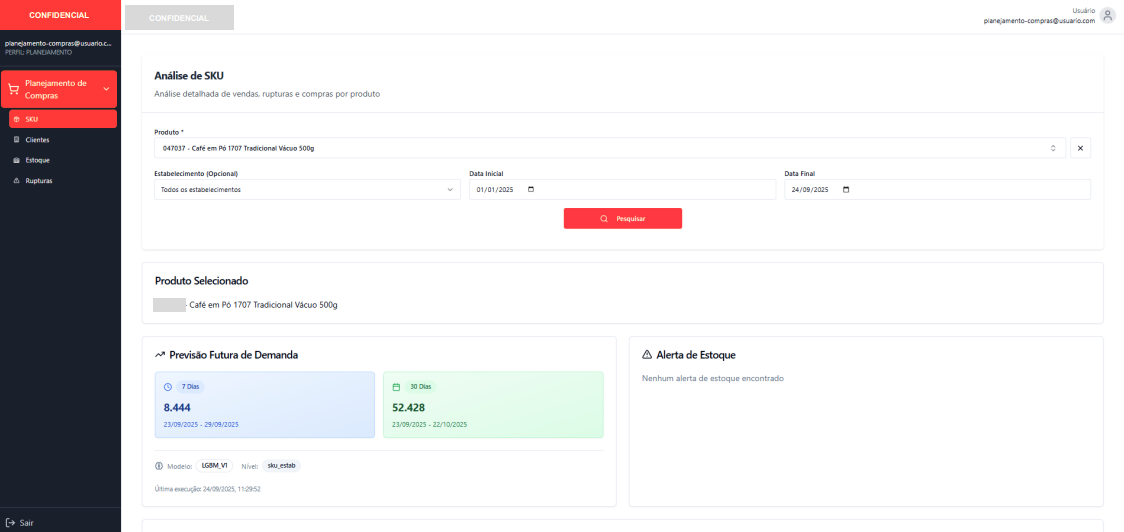This screenshot has width=1124, height=532.
Task: Click the user avatar icon
Action: (x=1107, y=15)
